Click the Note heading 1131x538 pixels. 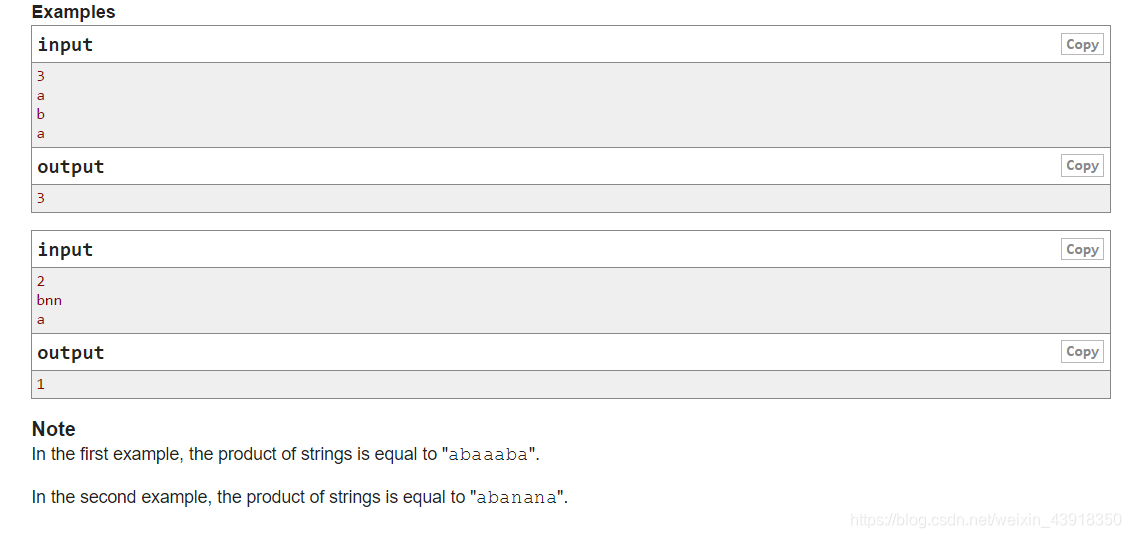53,429
